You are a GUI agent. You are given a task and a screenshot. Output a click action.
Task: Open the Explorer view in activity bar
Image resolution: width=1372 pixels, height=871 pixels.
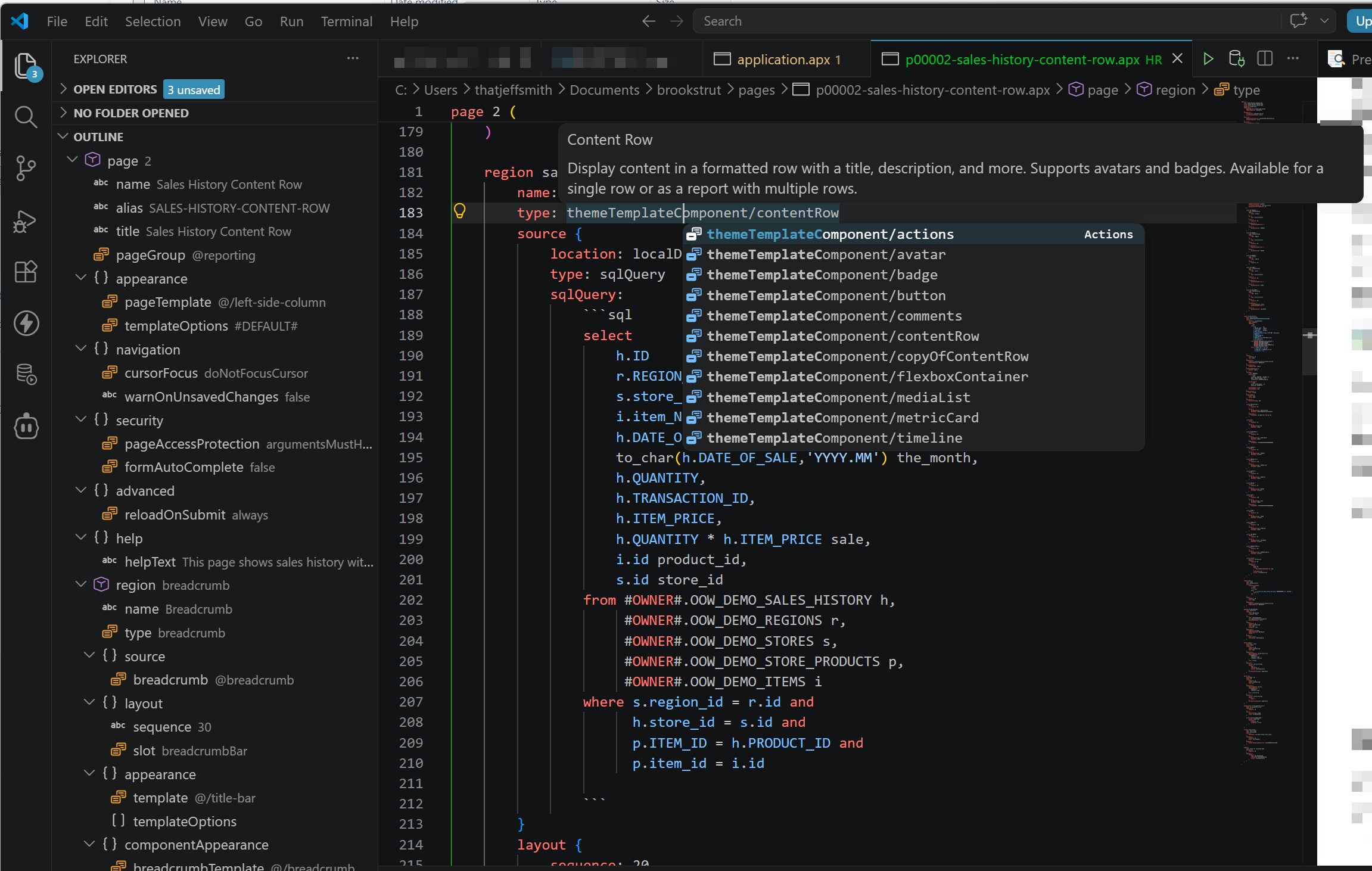coord(26,66)
